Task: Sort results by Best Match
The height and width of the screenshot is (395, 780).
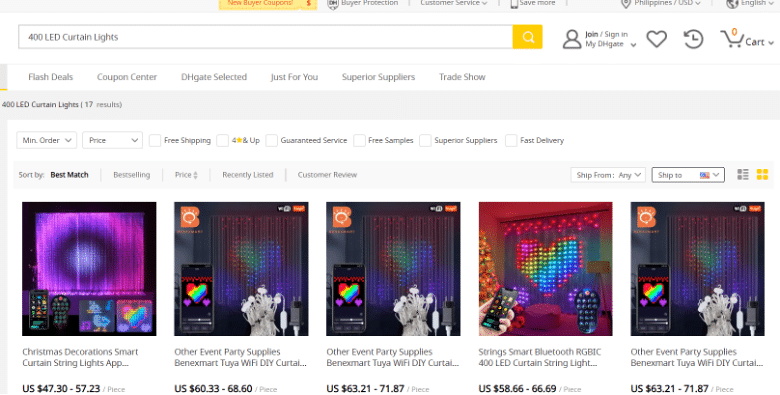Action: click(x=69, y=175)
